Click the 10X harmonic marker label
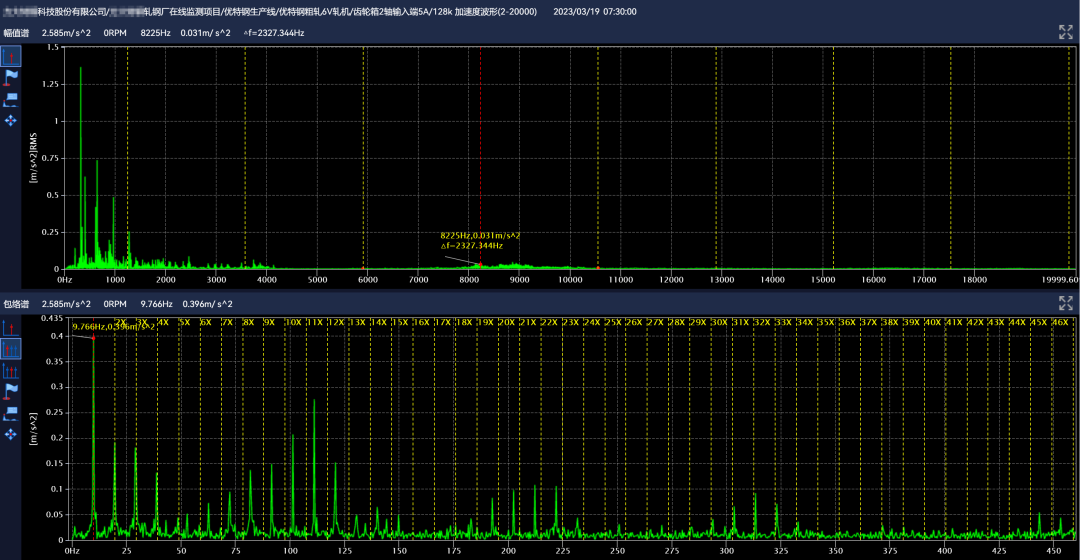Image resolution: width=1080 pixels, height=560 pixels. point(293,323)
